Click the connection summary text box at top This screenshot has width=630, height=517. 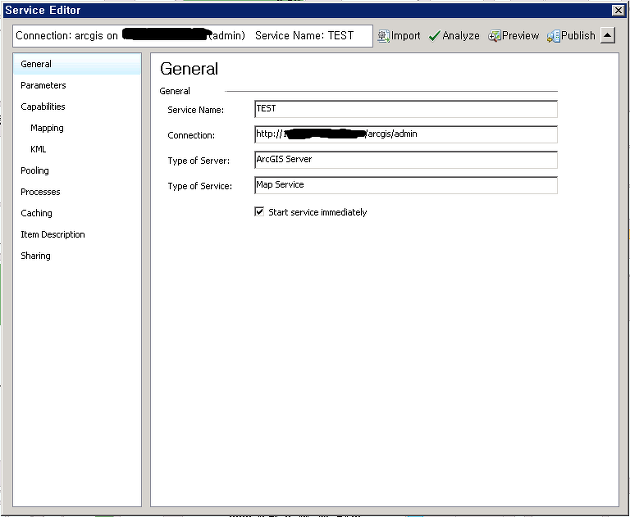coord(192,36)
